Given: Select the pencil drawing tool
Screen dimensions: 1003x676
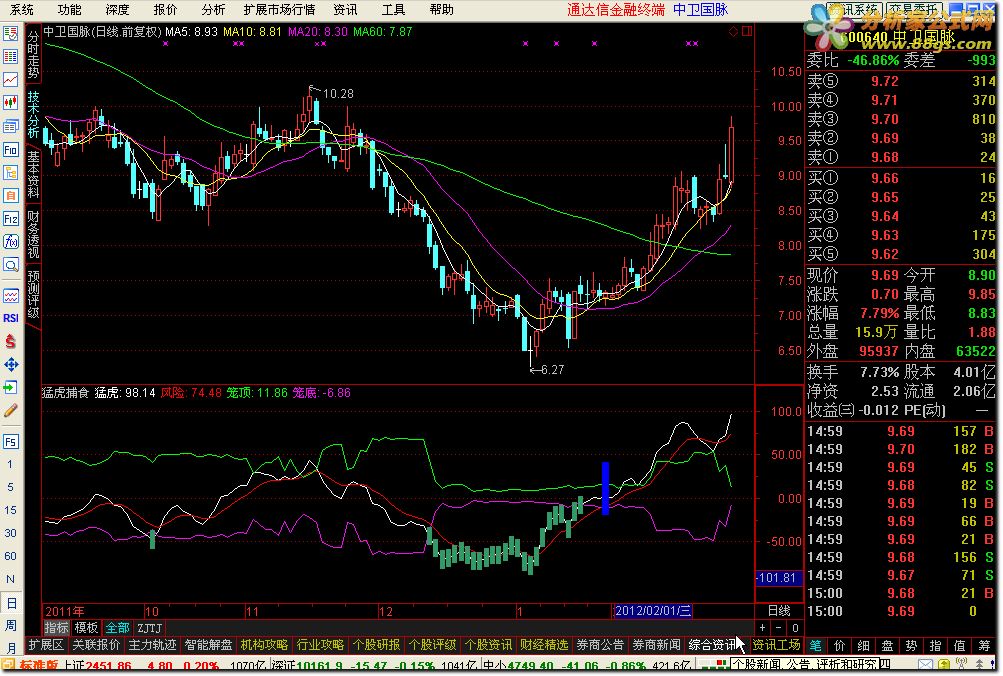Looking at the screenshot, I should (11, 411).
